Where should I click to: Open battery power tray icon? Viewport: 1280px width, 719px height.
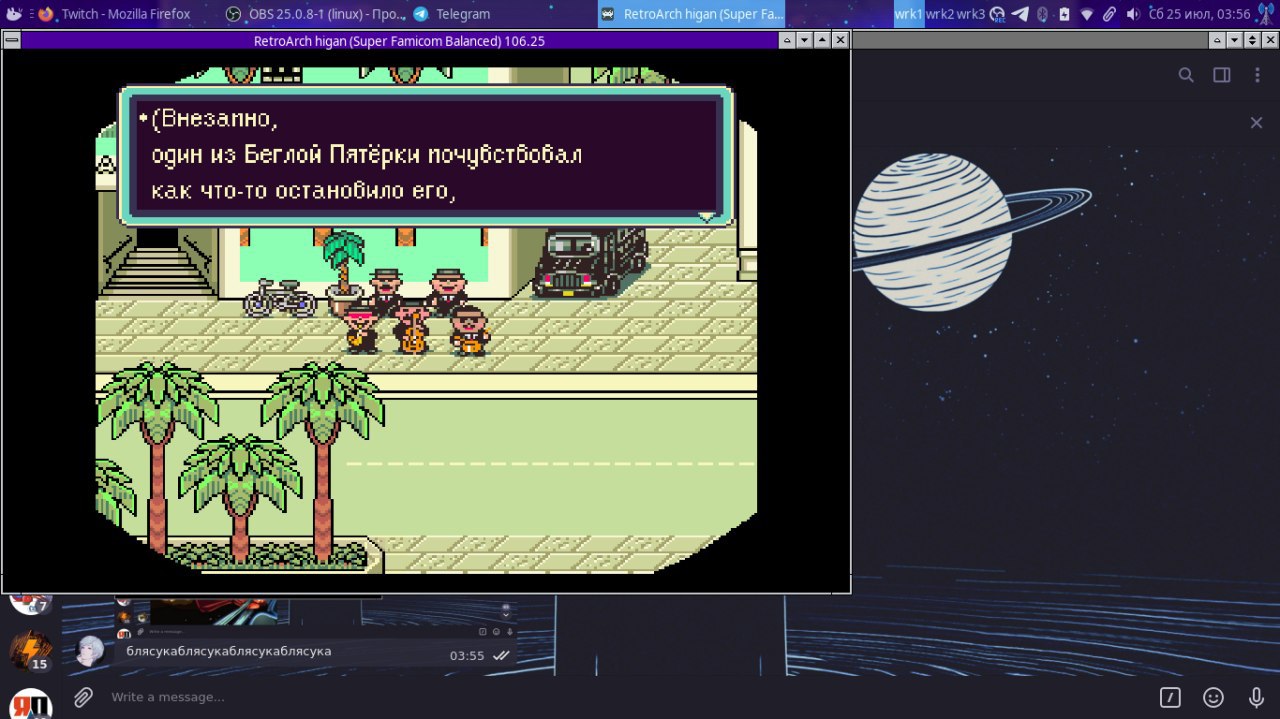pos(1064,14)
